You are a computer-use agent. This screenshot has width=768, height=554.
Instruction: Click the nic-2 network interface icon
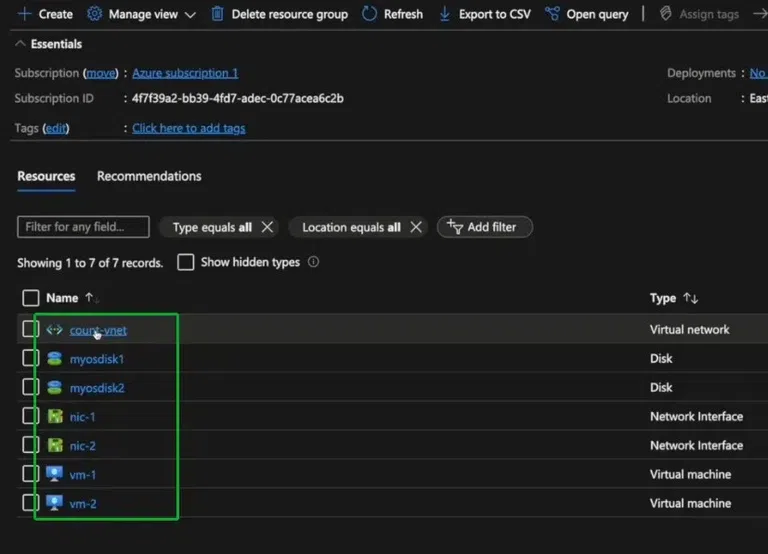[x=55, y=445]
